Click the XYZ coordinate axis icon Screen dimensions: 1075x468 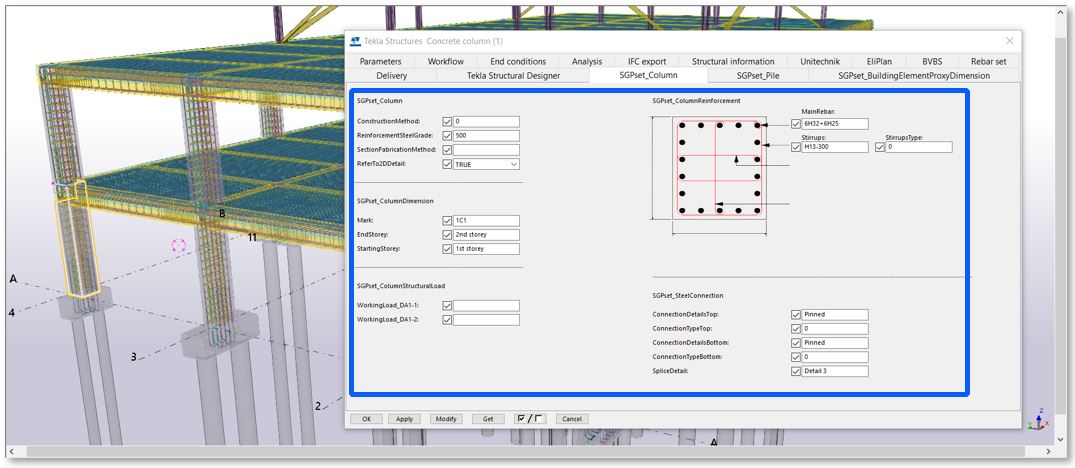[1041, 416]
